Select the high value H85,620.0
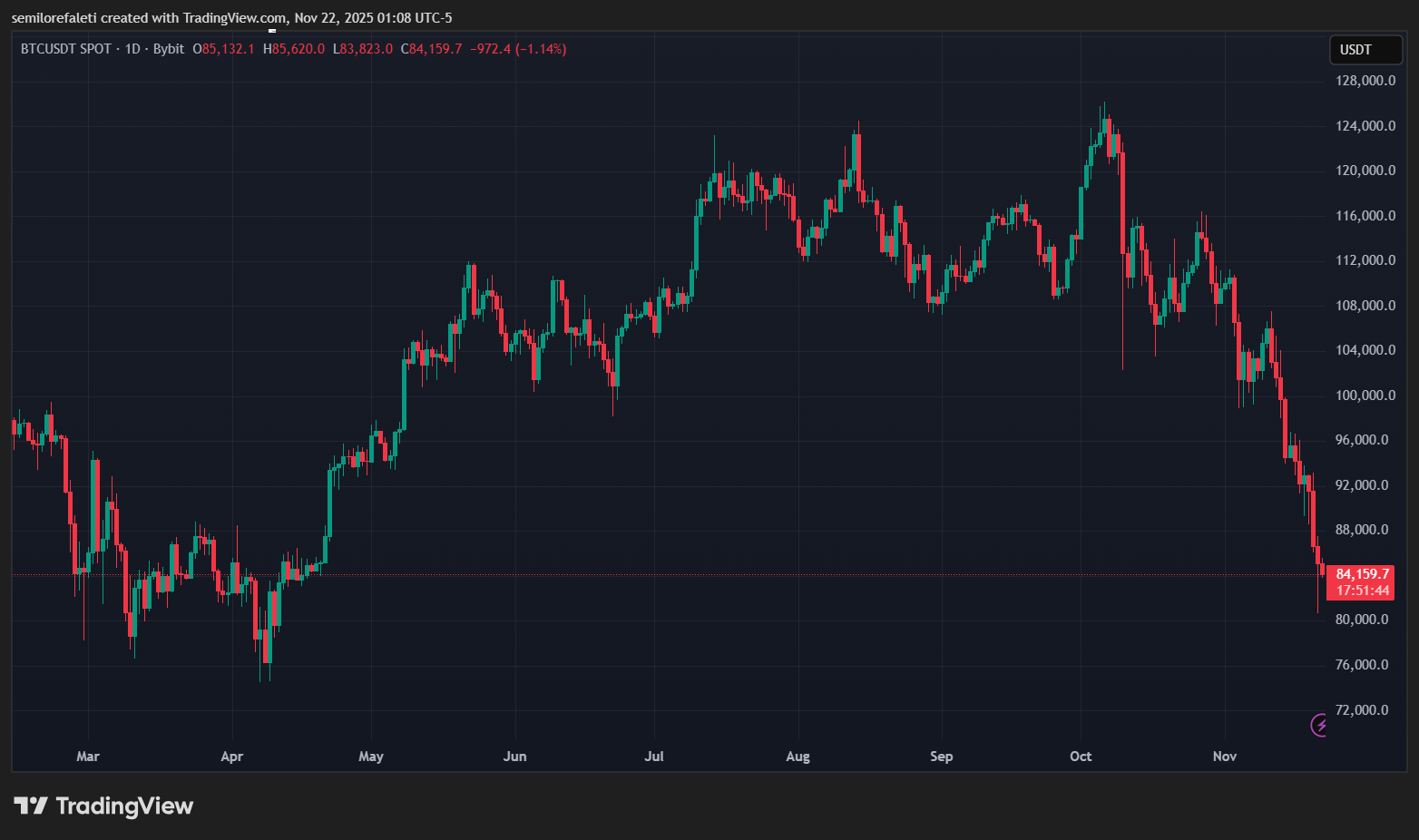 [293, 49]
